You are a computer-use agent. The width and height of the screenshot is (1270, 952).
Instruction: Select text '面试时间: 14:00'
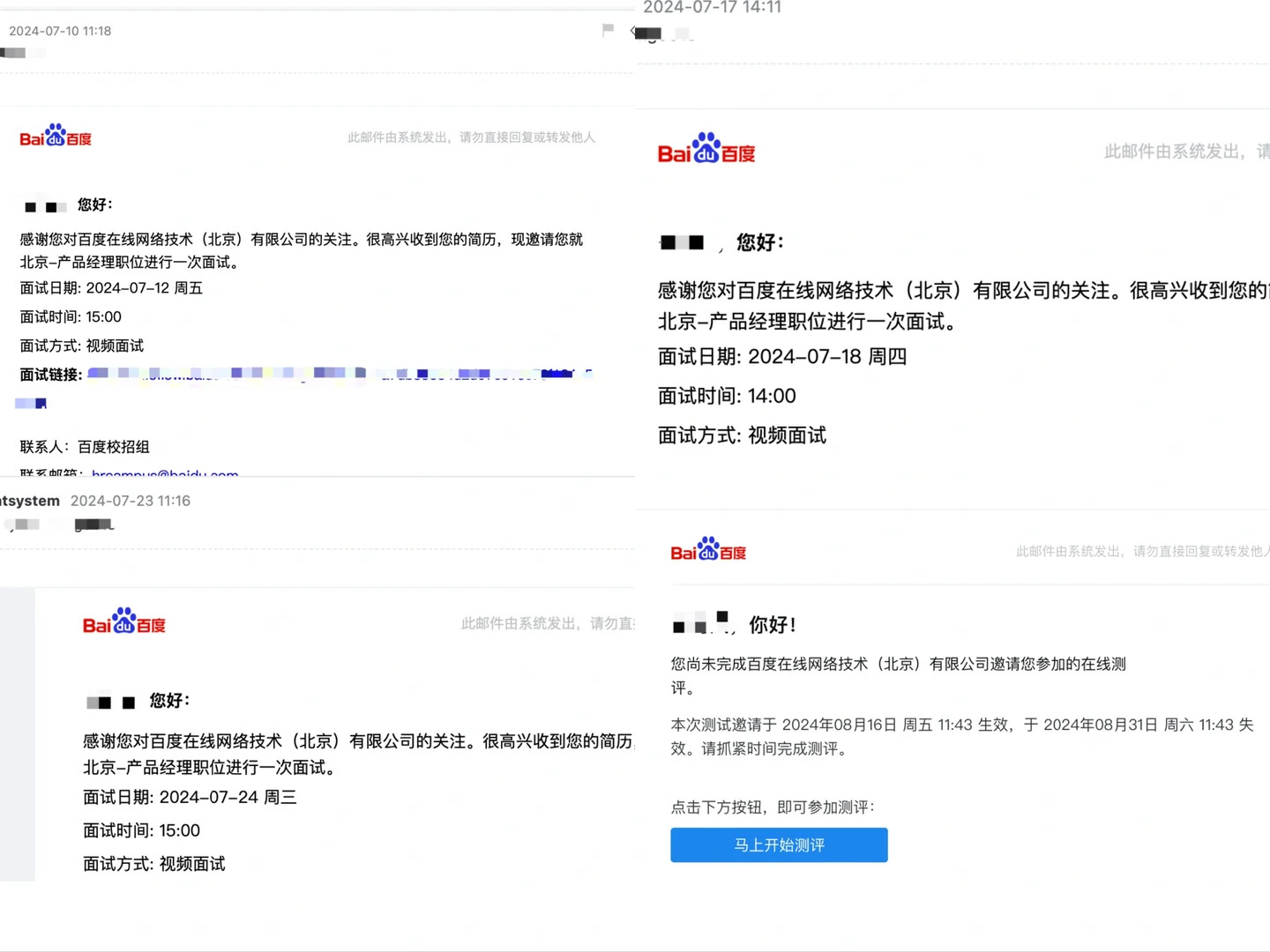pos(727,396)
